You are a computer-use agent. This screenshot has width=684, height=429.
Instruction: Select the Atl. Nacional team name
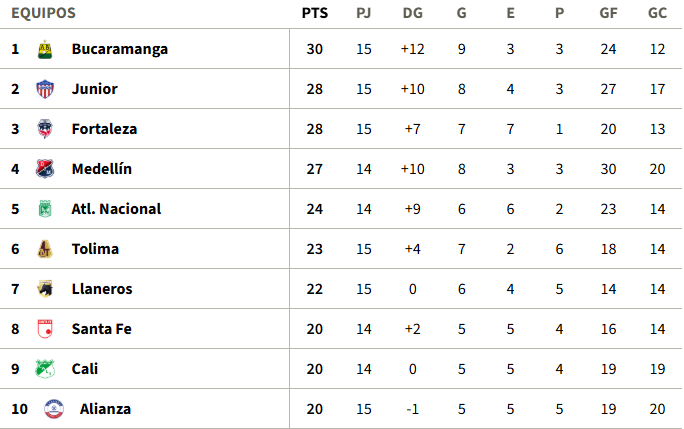tap(116, 209)
